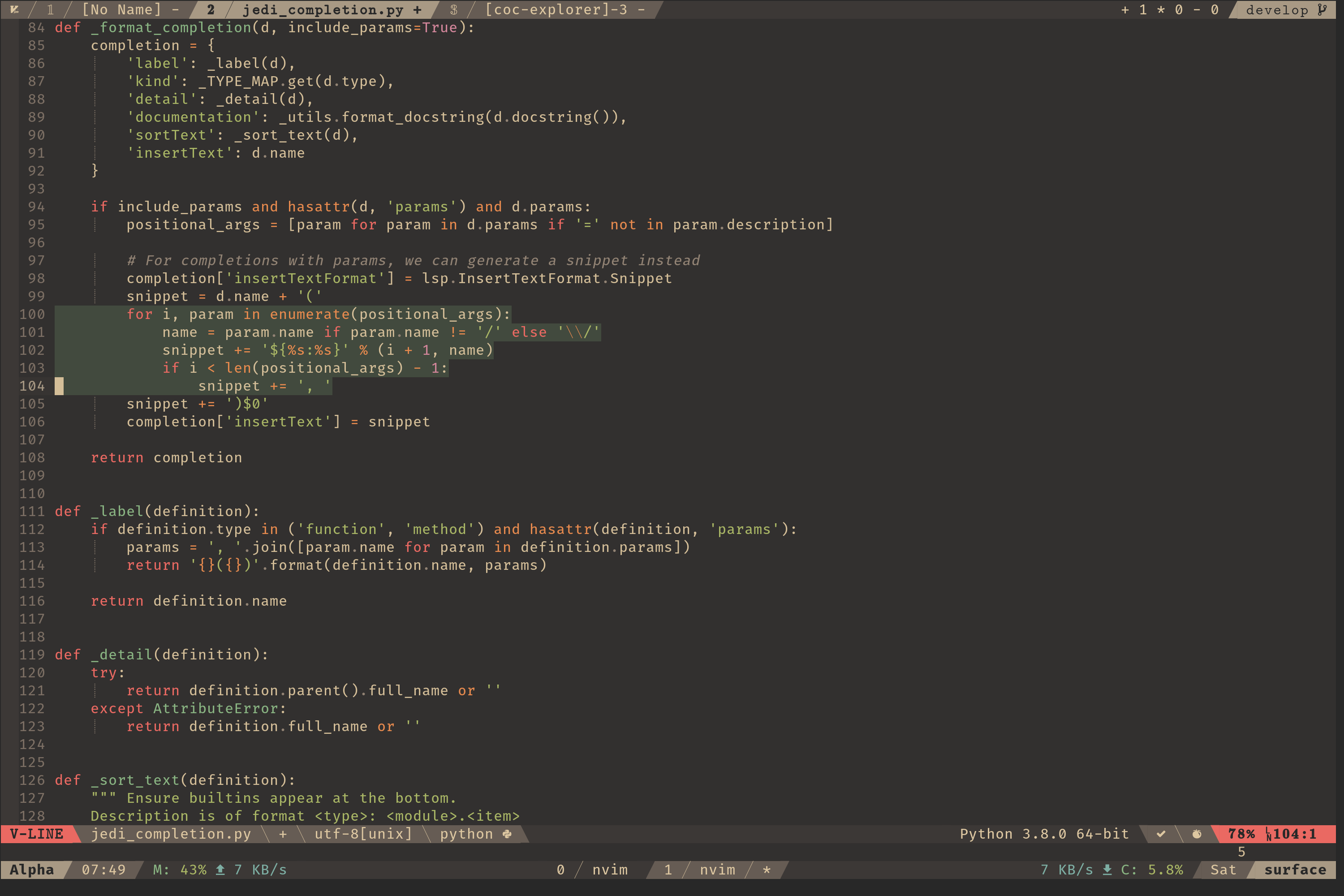Viewport: 1344px width, 896px height.
Task: Click the checkmark diagnostics icon in statusline
Action: pyautogui.click(x=1161, y=834)
